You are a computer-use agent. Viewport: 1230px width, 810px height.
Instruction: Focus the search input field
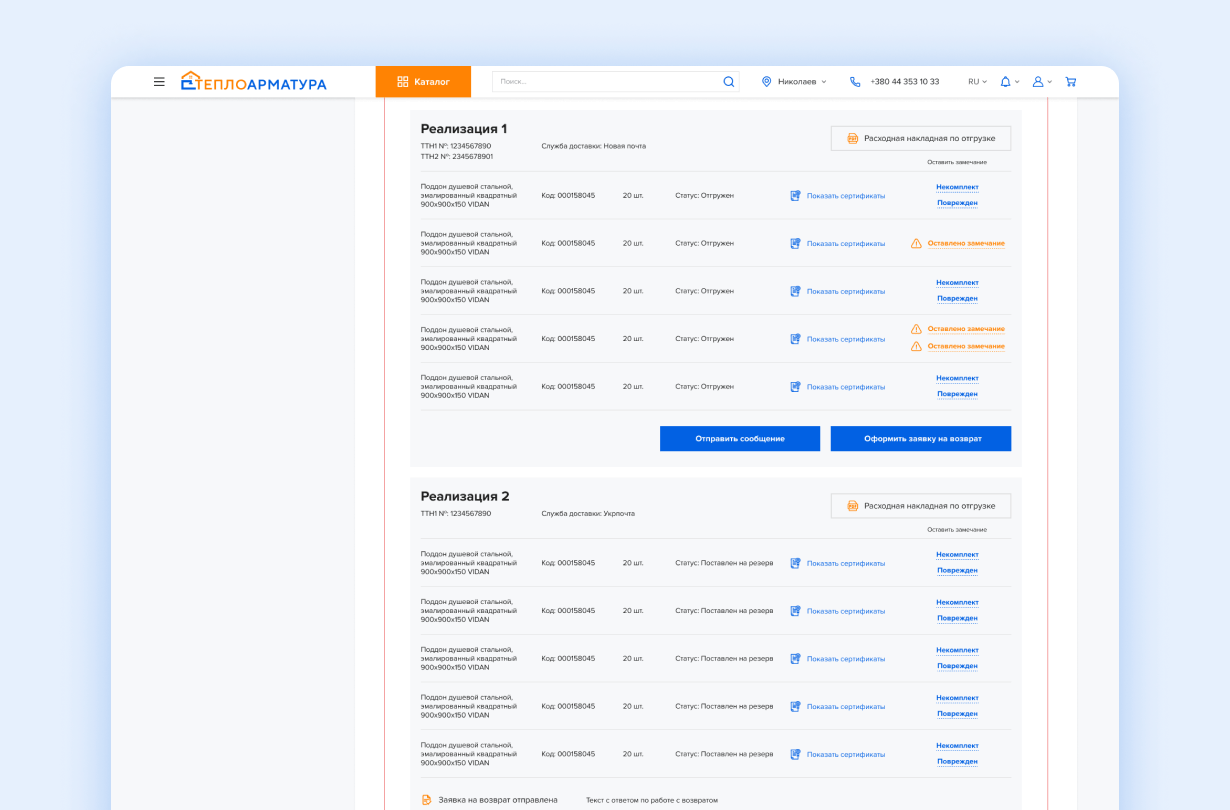[607, 82]
